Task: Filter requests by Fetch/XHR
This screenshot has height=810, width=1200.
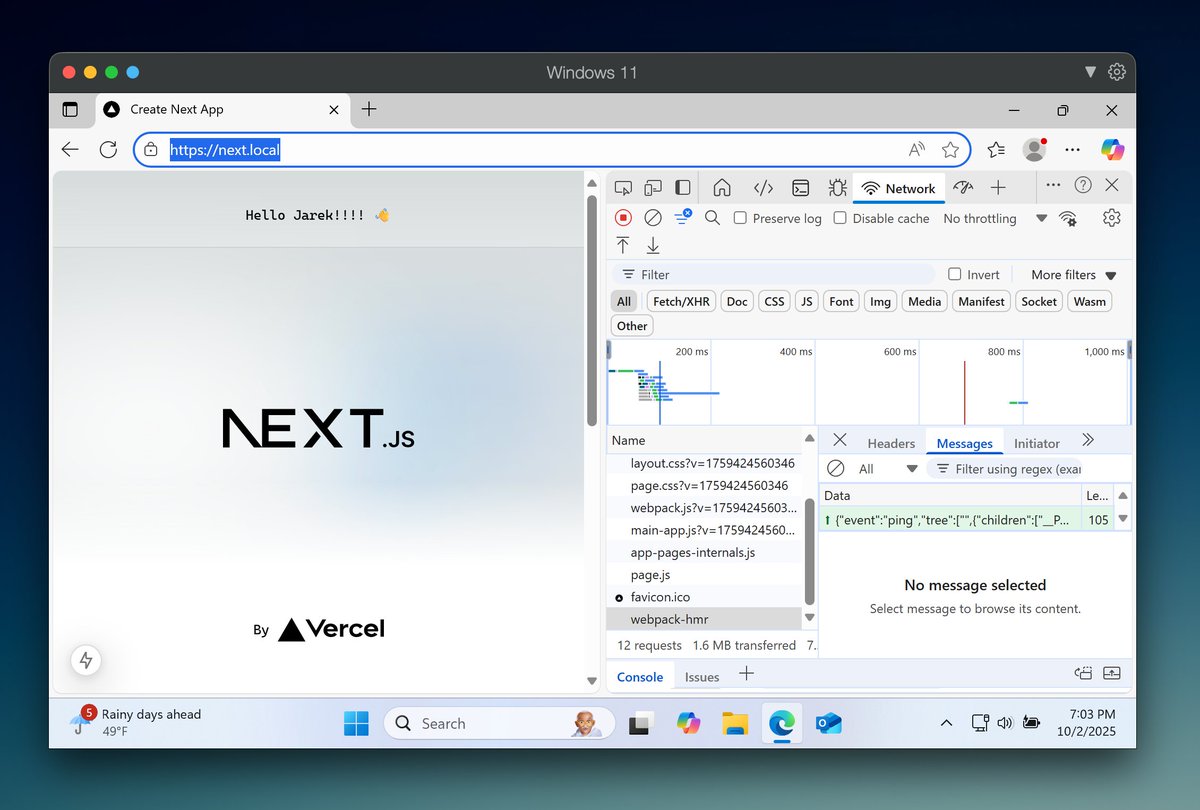Action: click(681, 301)
